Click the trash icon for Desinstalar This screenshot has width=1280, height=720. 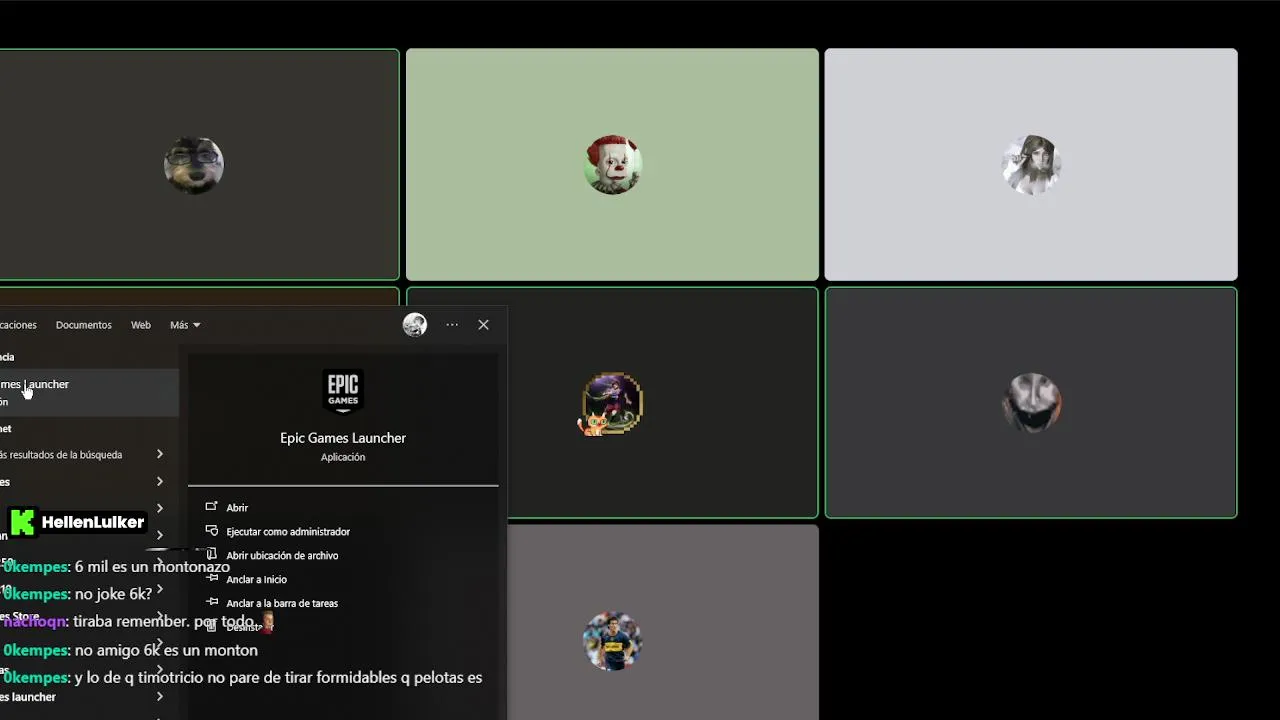[211, 627]
